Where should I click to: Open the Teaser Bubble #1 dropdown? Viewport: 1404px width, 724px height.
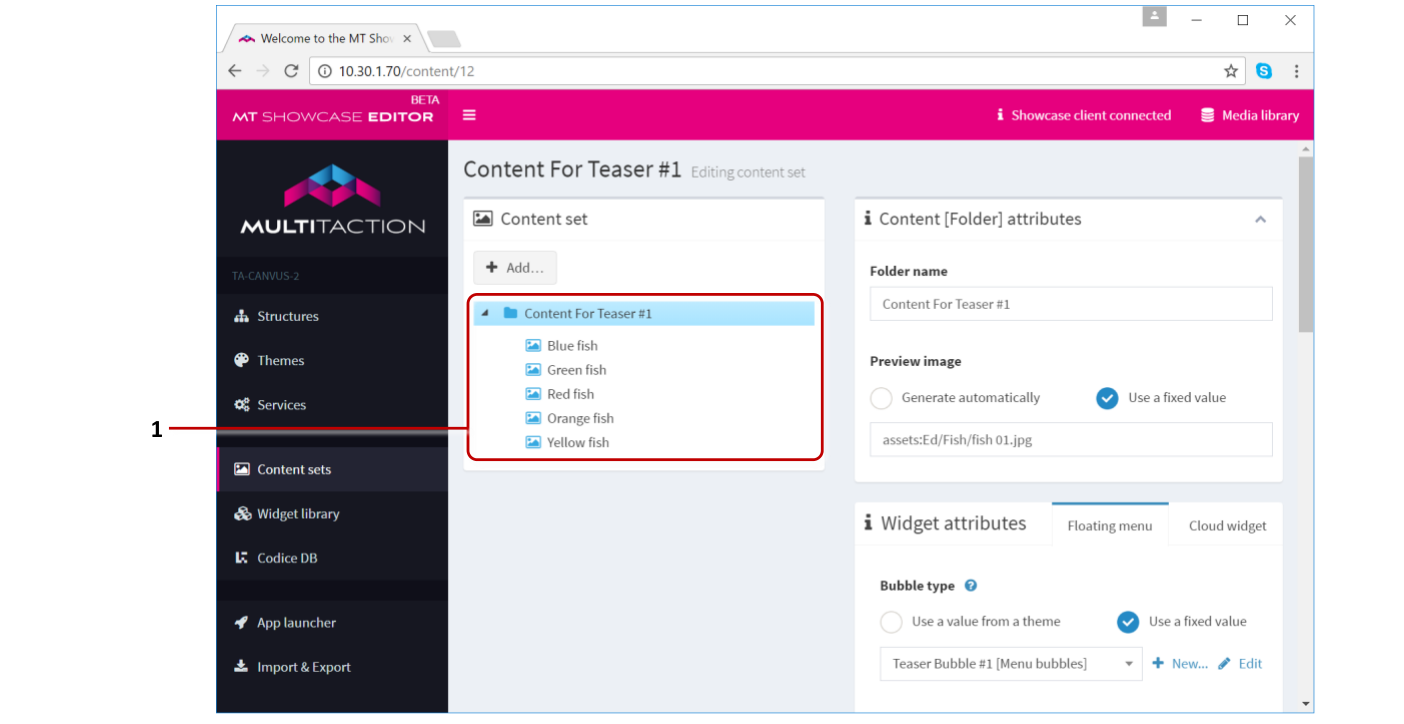pos(1010,663)
